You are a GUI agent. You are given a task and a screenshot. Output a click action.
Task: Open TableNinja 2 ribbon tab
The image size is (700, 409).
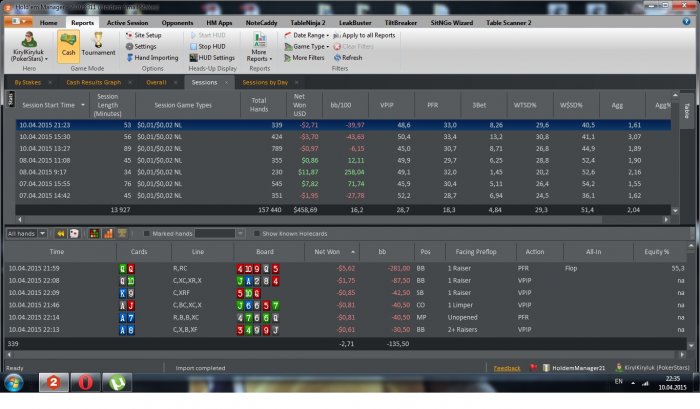308,22
